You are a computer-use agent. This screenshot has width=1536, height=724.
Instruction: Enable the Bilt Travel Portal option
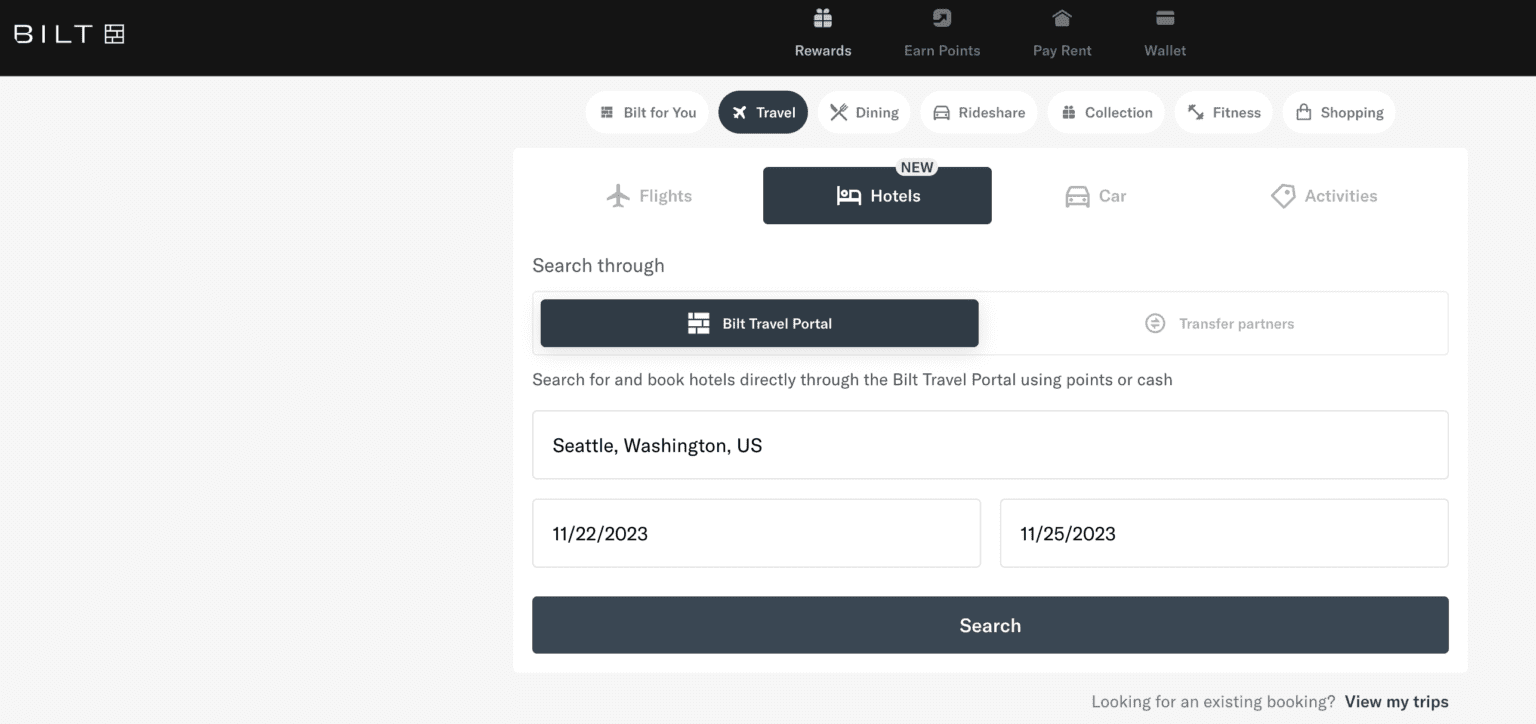coord(758,323)
